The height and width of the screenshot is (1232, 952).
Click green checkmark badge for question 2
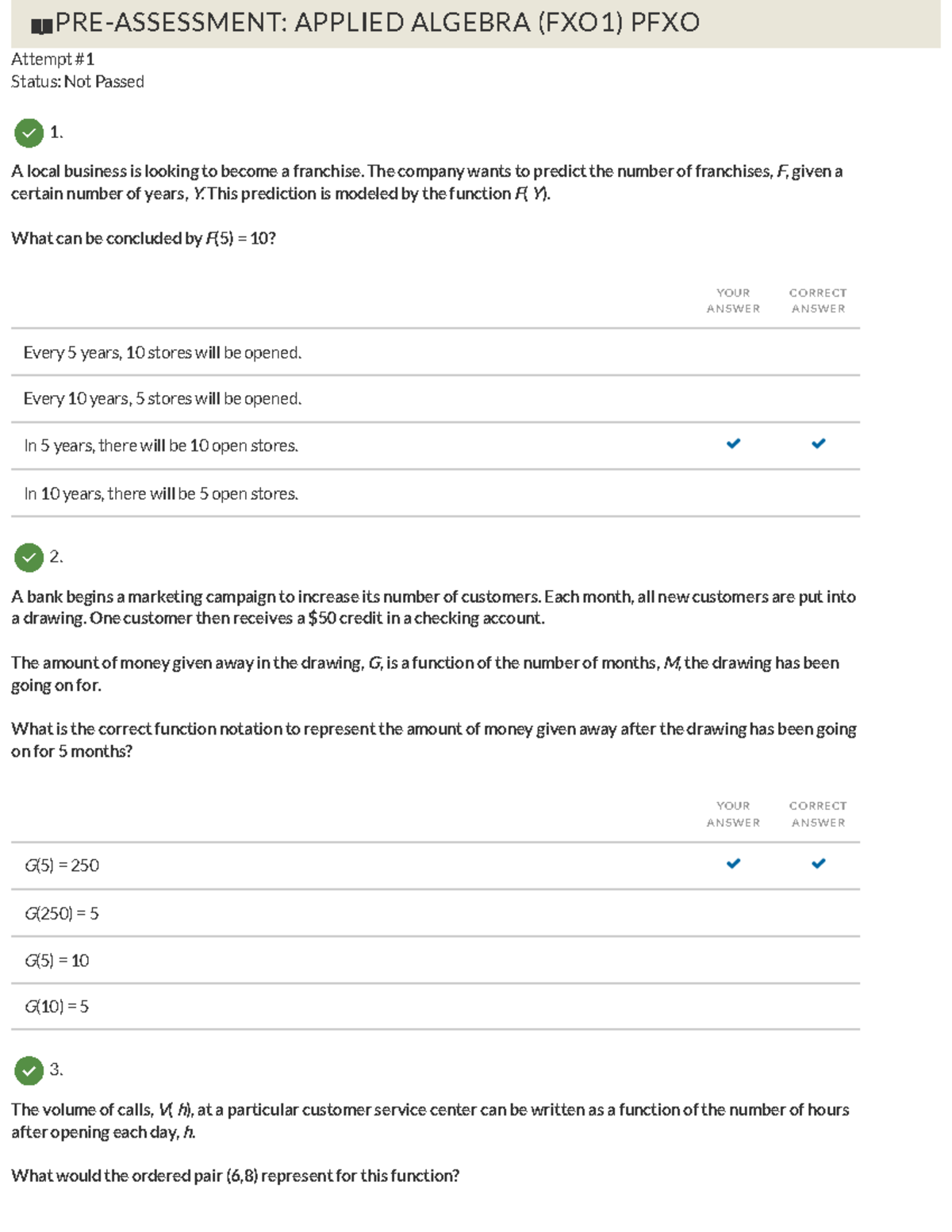(29, 558)
